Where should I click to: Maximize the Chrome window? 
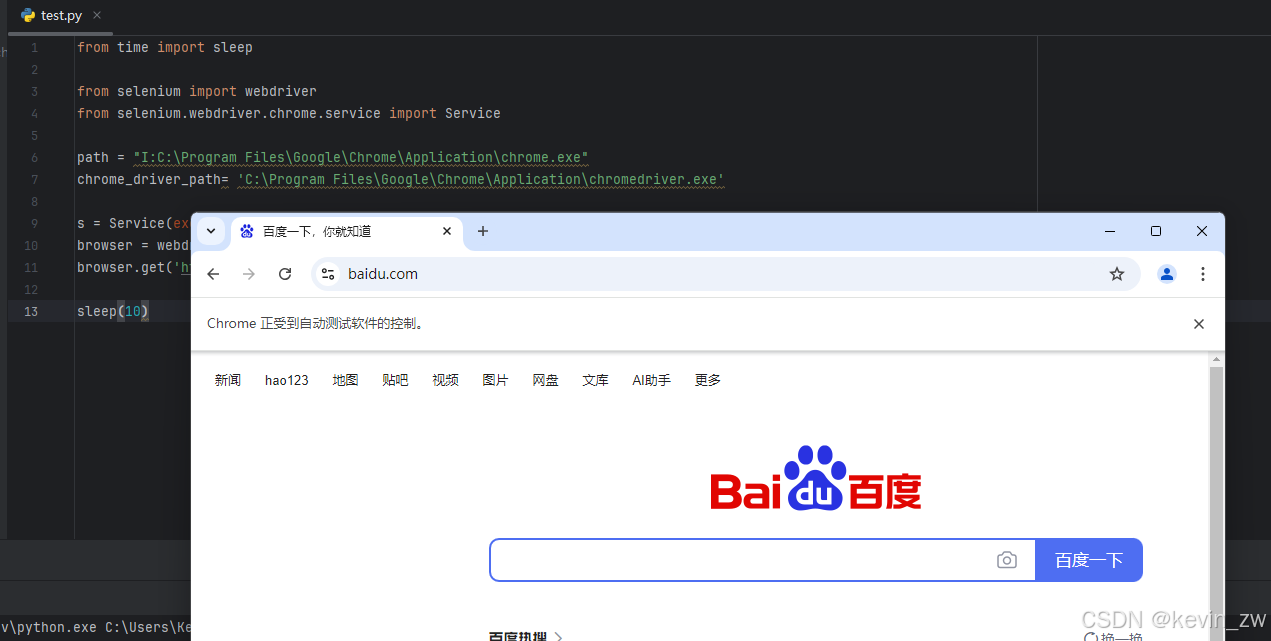[x=1156, y=231]
